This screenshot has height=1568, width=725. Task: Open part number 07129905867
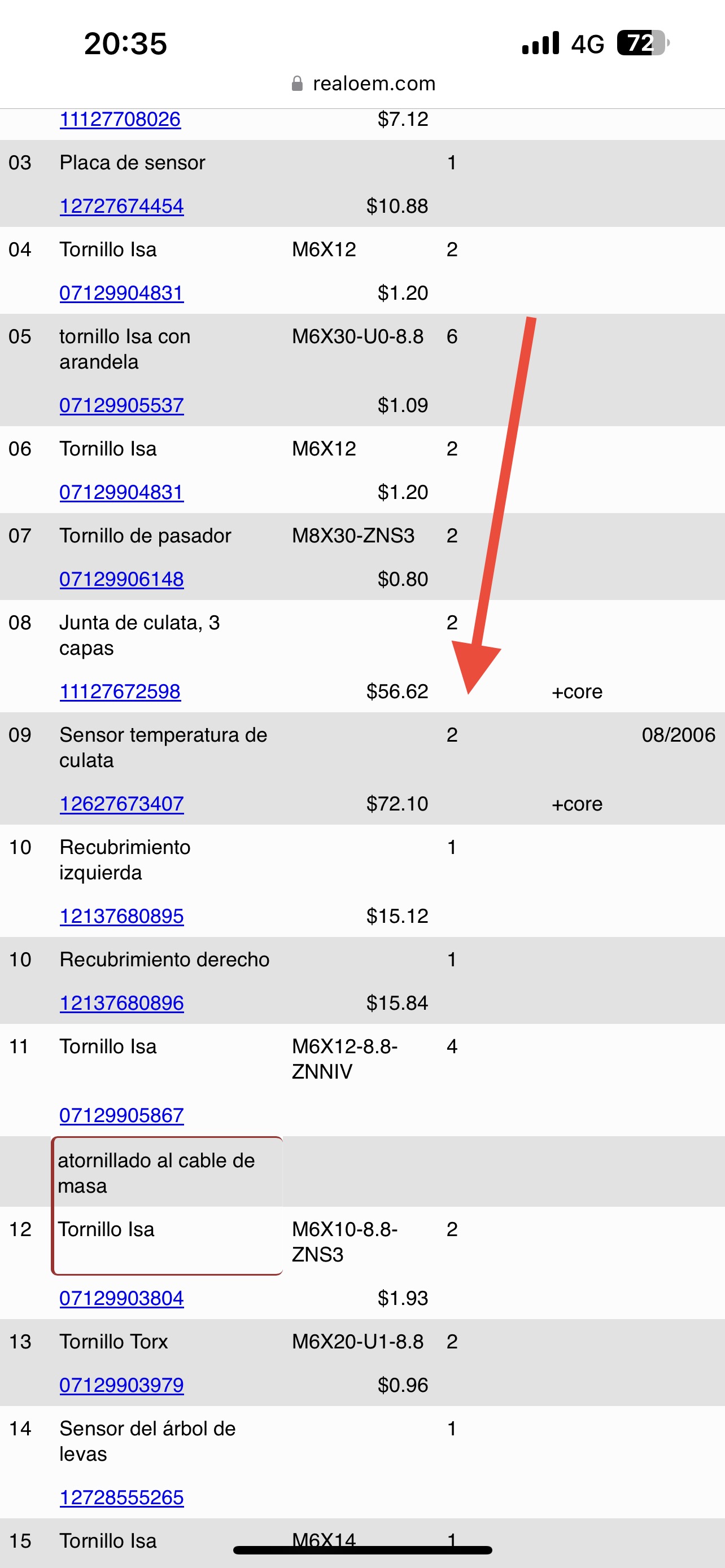(121, 1116)
